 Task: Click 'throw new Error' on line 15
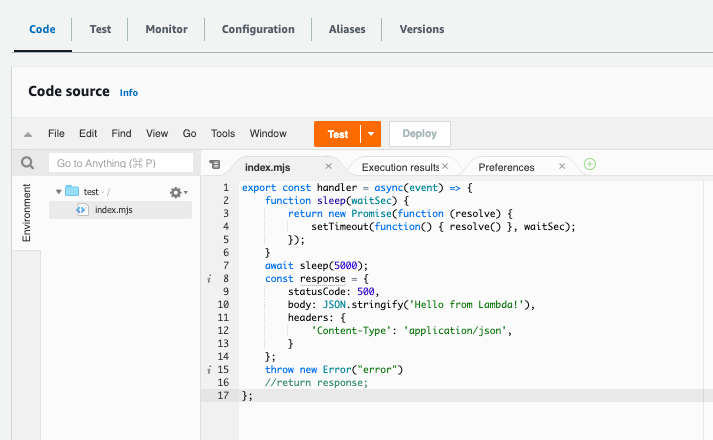pyautogui.click(x=308, y=370)
